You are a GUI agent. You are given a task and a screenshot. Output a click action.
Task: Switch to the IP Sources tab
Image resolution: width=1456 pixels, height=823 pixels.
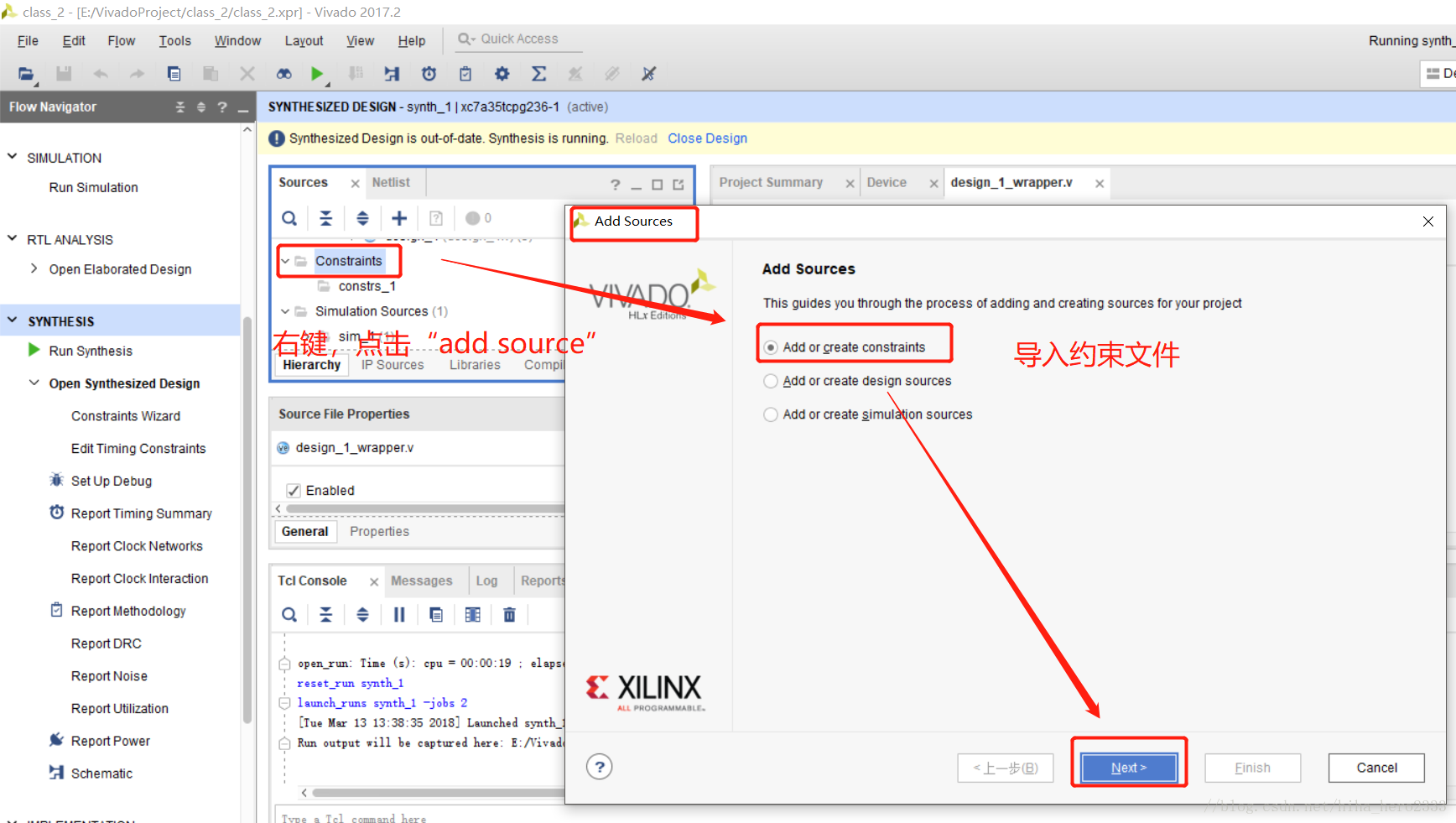point(393,365)
